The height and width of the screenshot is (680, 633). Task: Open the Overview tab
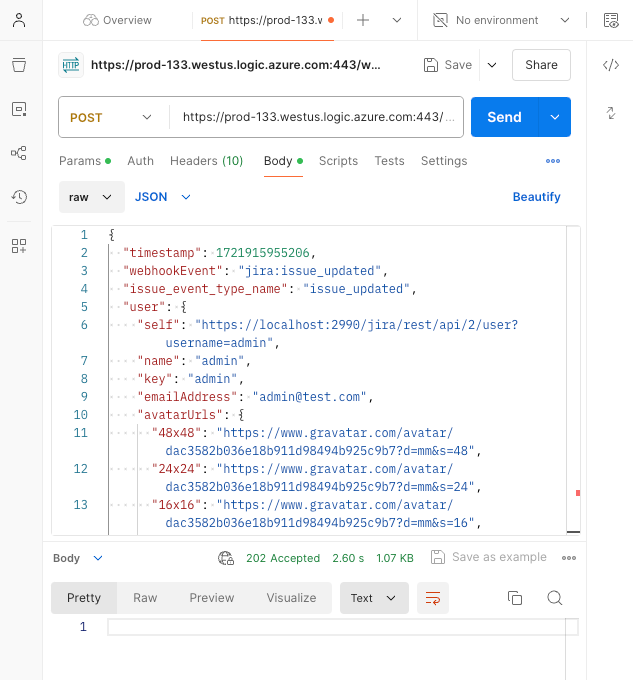pyautogui.click(x=117, y=20)
